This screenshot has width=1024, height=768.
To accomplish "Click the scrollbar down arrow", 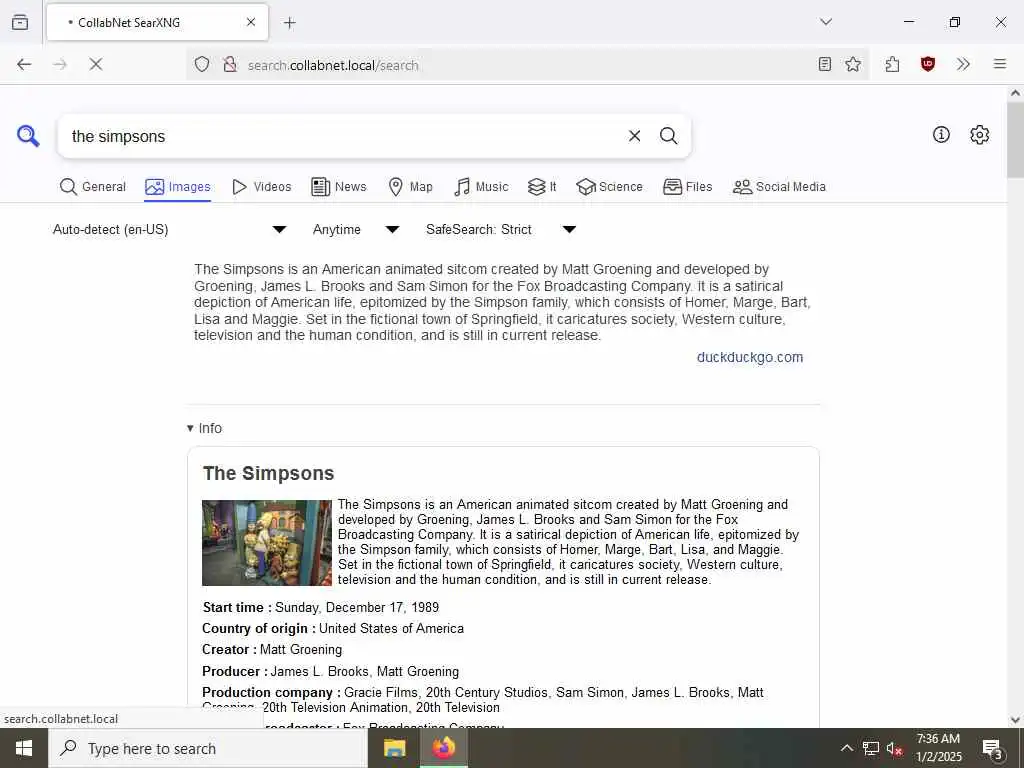I will 1015,720.
